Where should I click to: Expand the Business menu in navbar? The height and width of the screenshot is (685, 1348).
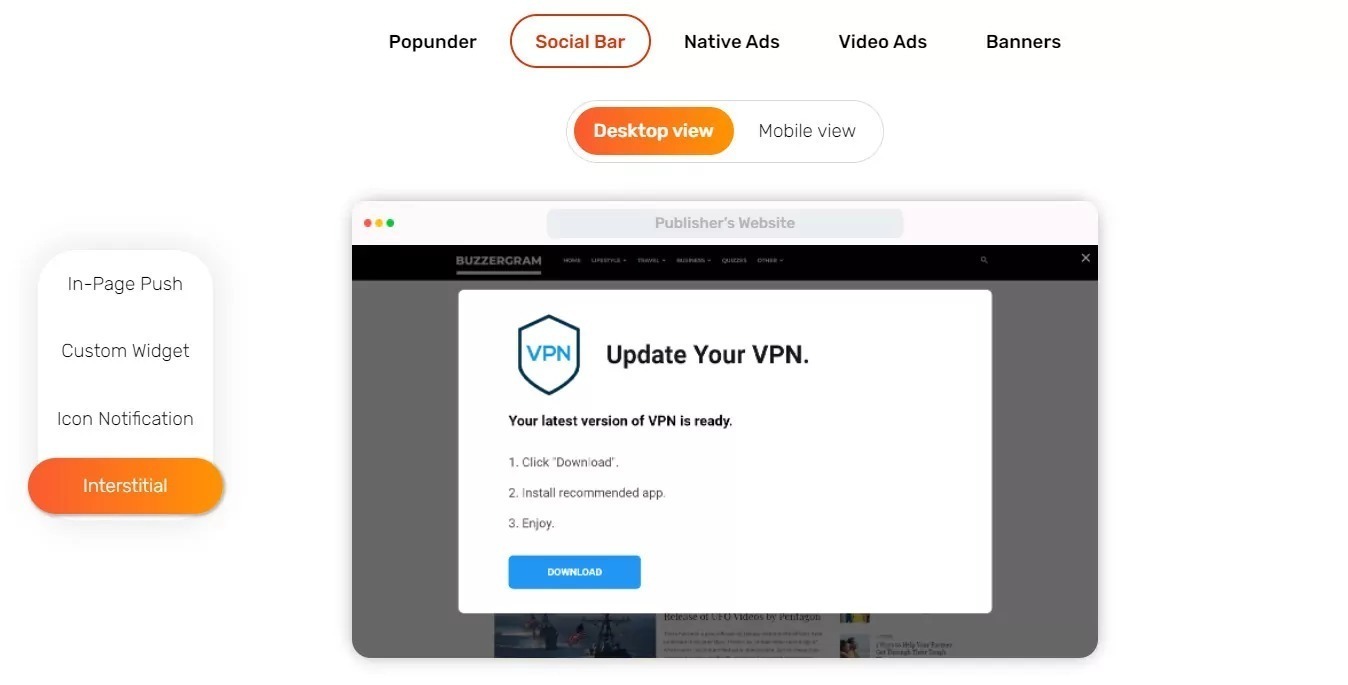pyautogui.click(x=693, y=260)
